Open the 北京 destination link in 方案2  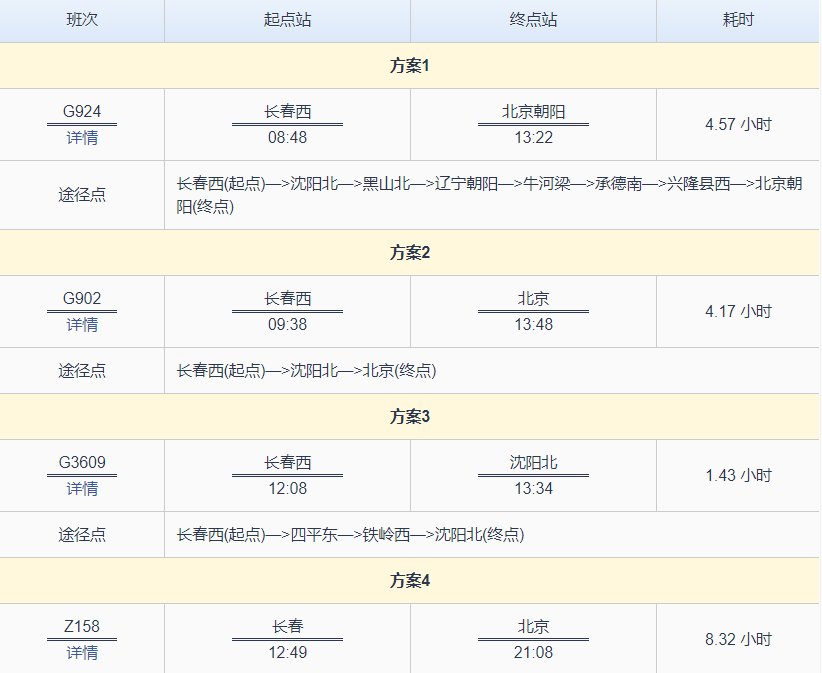(x=533, y=298)
